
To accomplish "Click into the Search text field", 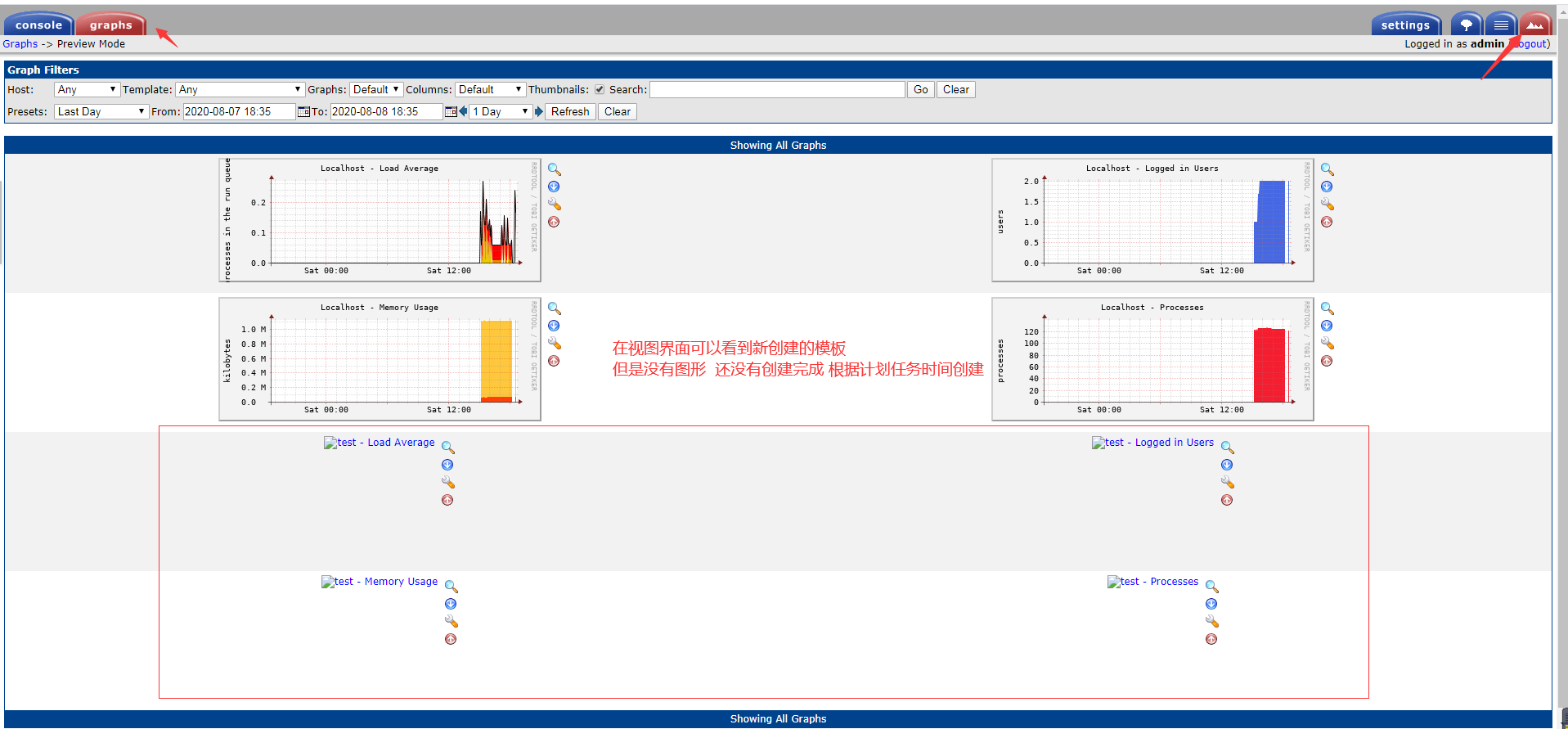I will 777,90.
